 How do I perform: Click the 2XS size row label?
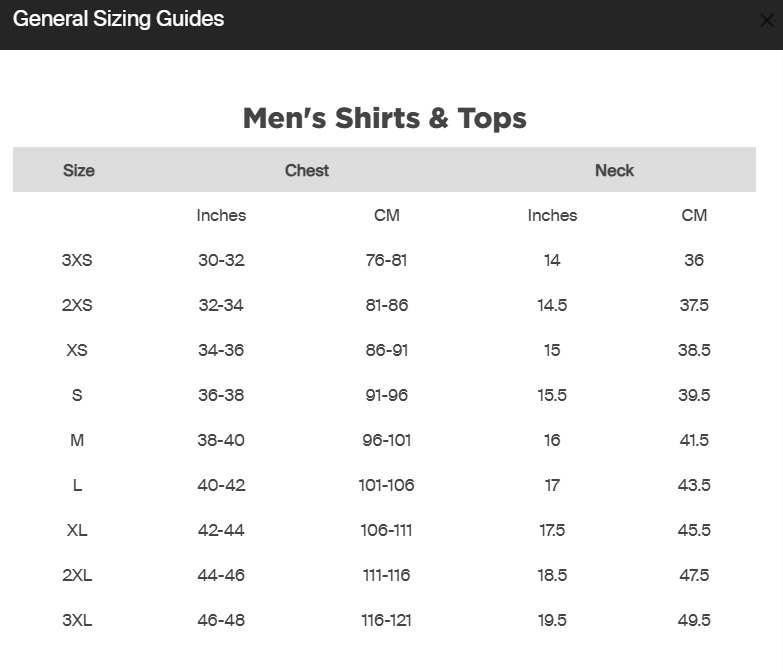click(77, 305)
